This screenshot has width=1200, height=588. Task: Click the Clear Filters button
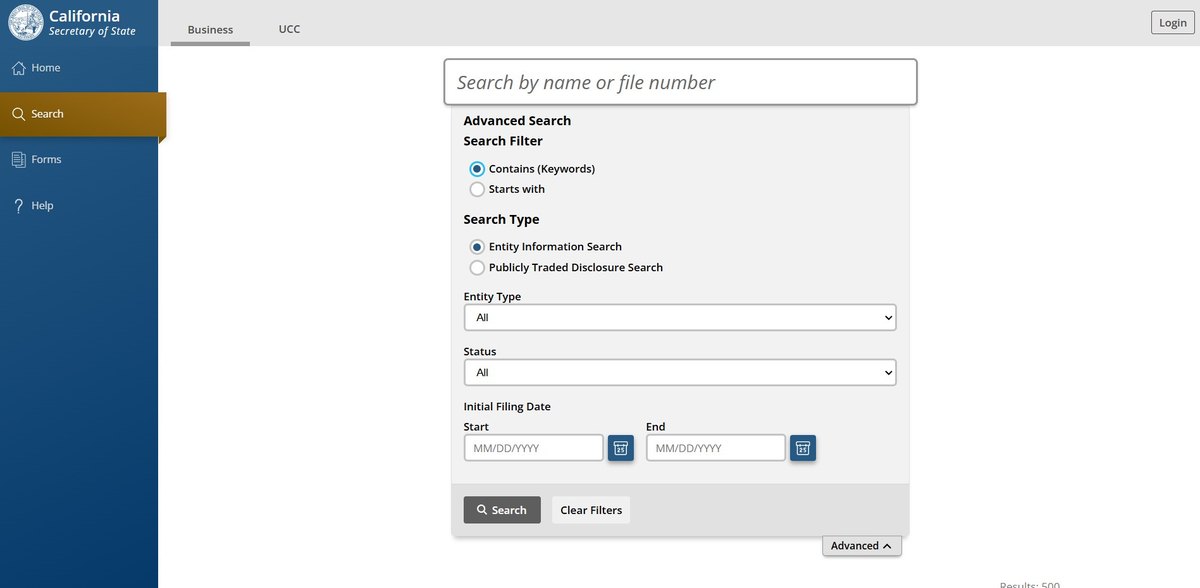click(591, 510)
